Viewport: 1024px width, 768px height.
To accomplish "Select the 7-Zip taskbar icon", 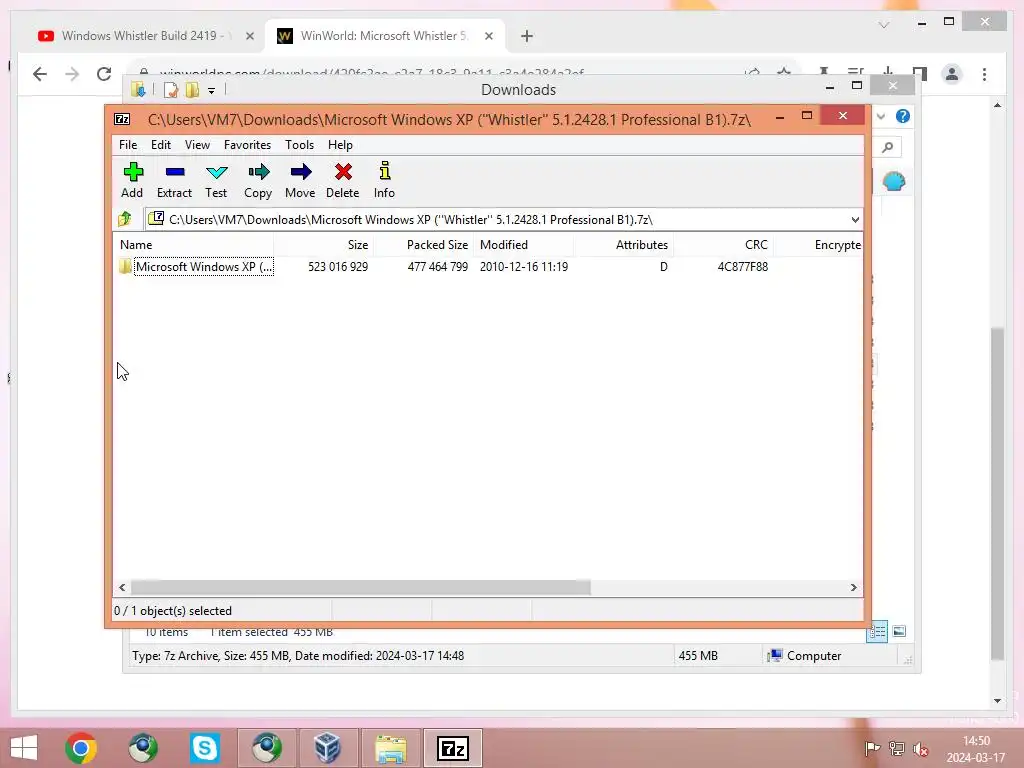I will (x=453, y=748).
